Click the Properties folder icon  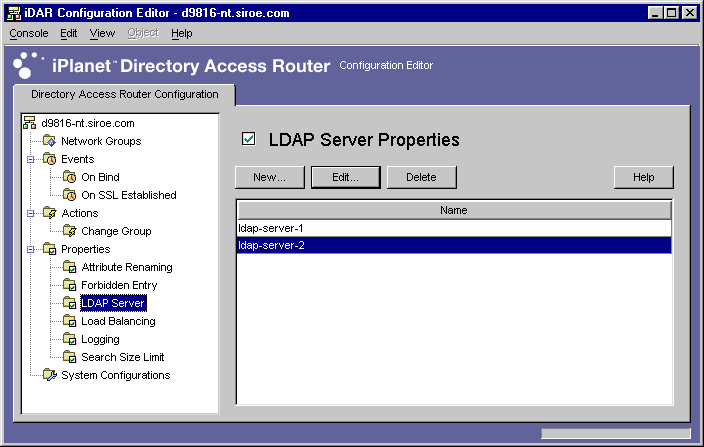(x=49, y=249)
